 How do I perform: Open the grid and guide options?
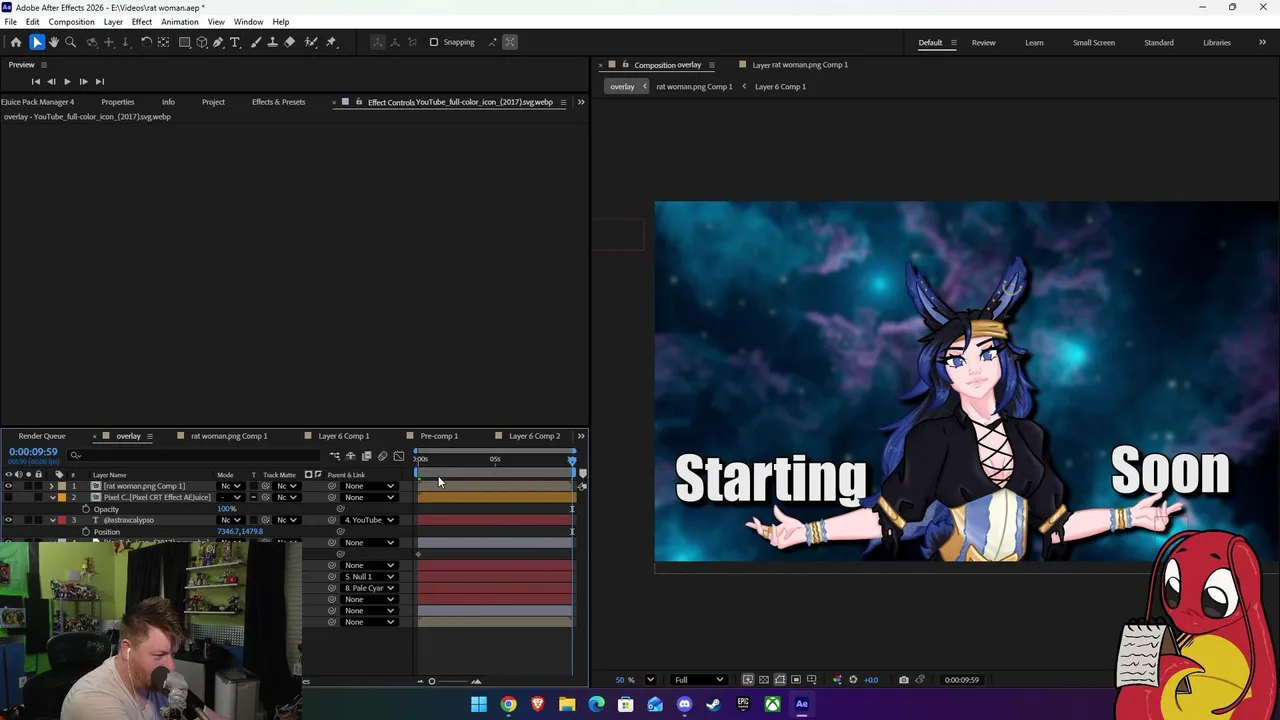pyautogui.click(x=812, y=680)
